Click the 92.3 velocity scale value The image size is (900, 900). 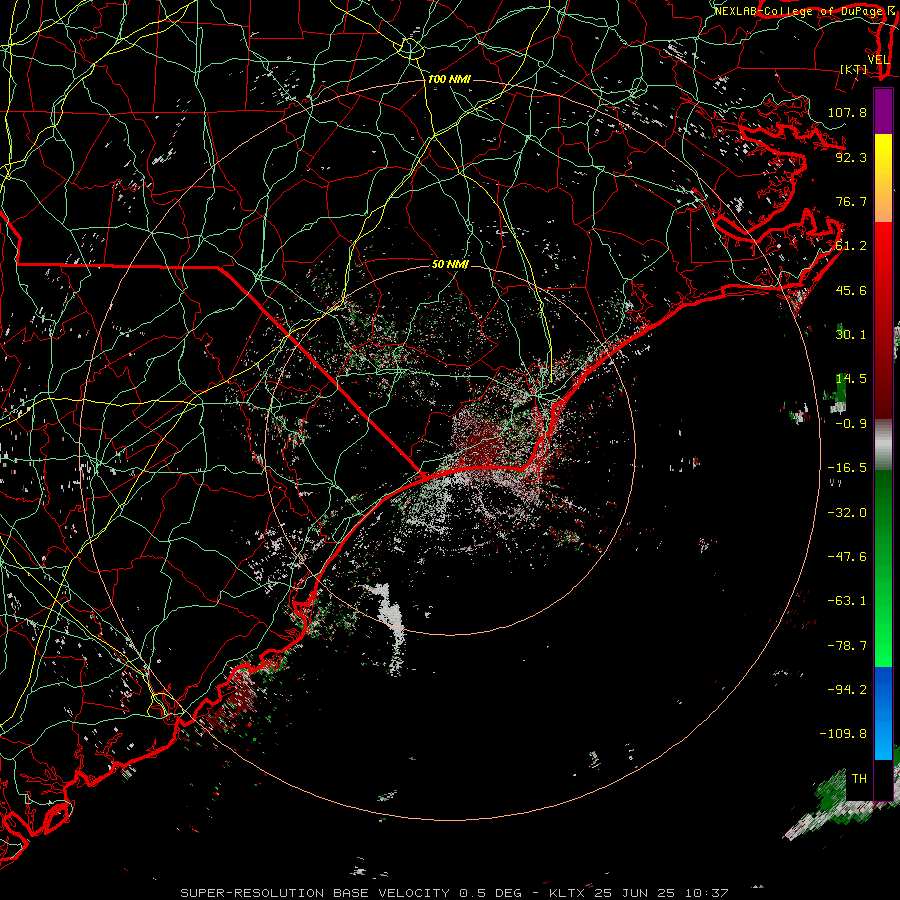(x=851, y=157)
